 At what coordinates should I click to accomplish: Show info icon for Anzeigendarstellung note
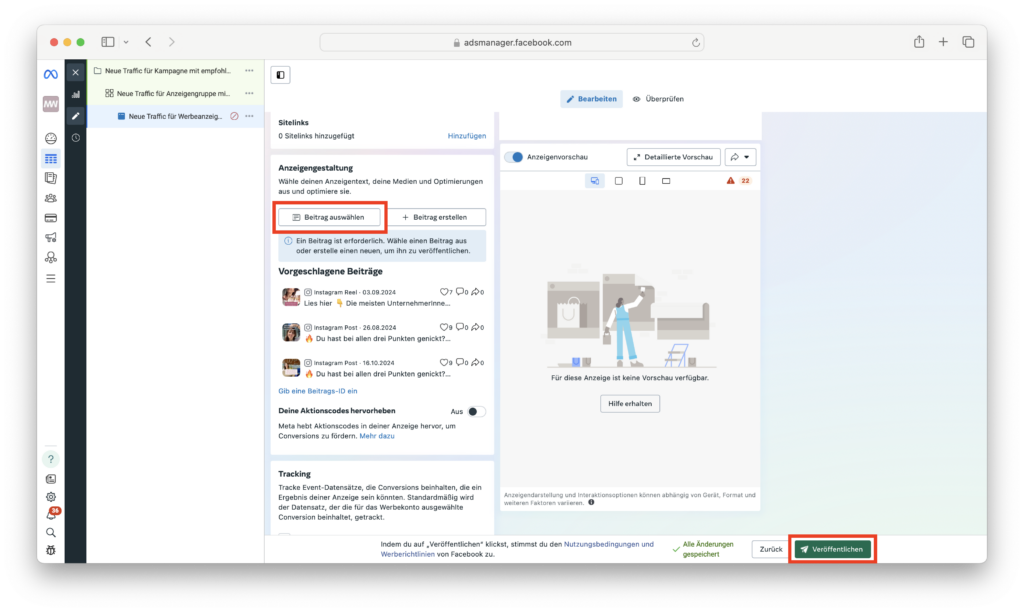click(x=591, y=503)
